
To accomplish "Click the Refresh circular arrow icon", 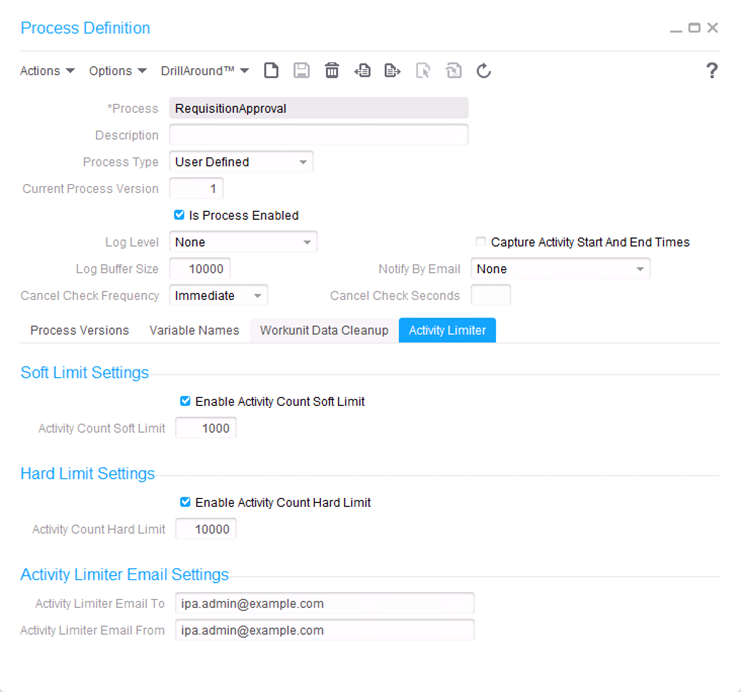I will (484, 71).
